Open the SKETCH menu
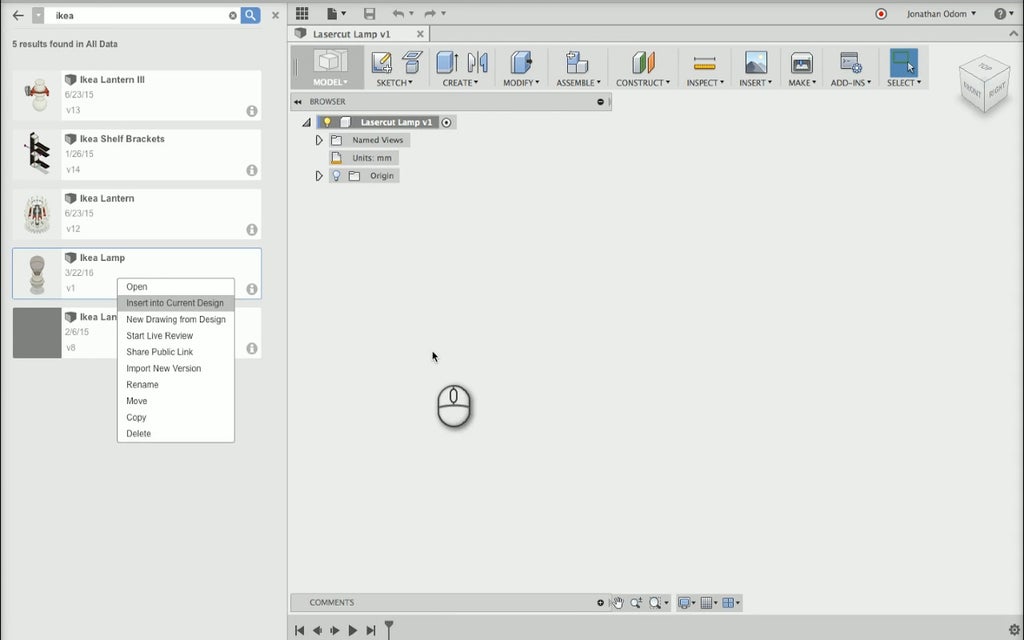The width and height of the screenshot is (1024, 640). 394,83
